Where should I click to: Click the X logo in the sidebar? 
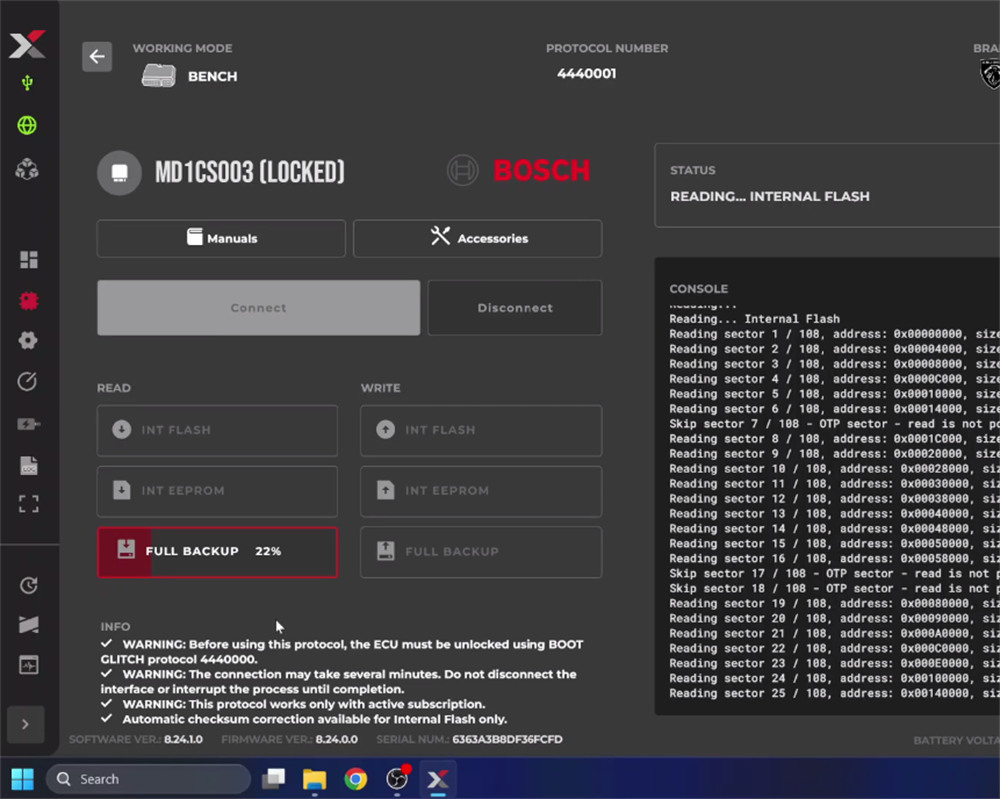coord(27,44)
